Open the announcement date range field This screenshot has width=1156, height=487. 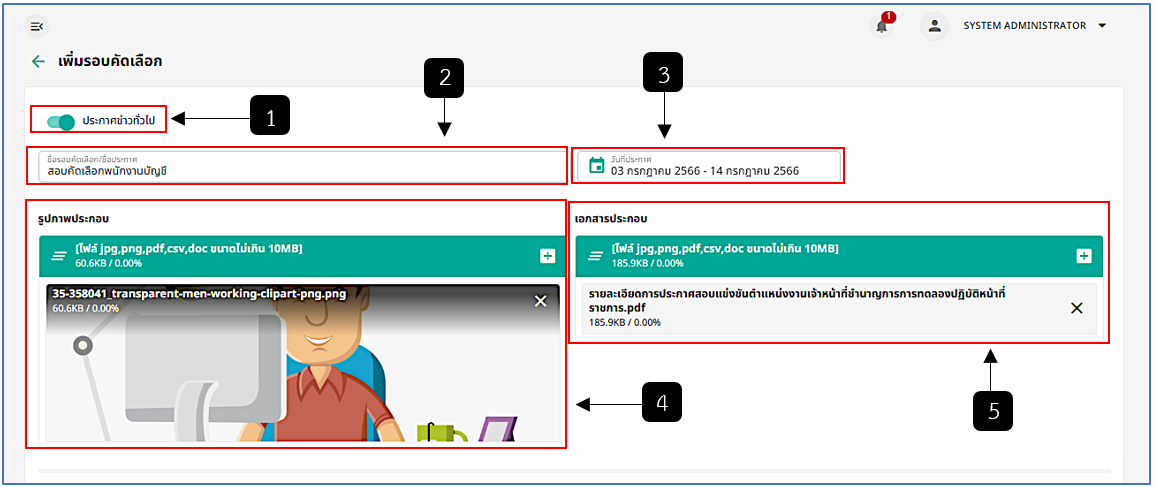click(708, 167)
